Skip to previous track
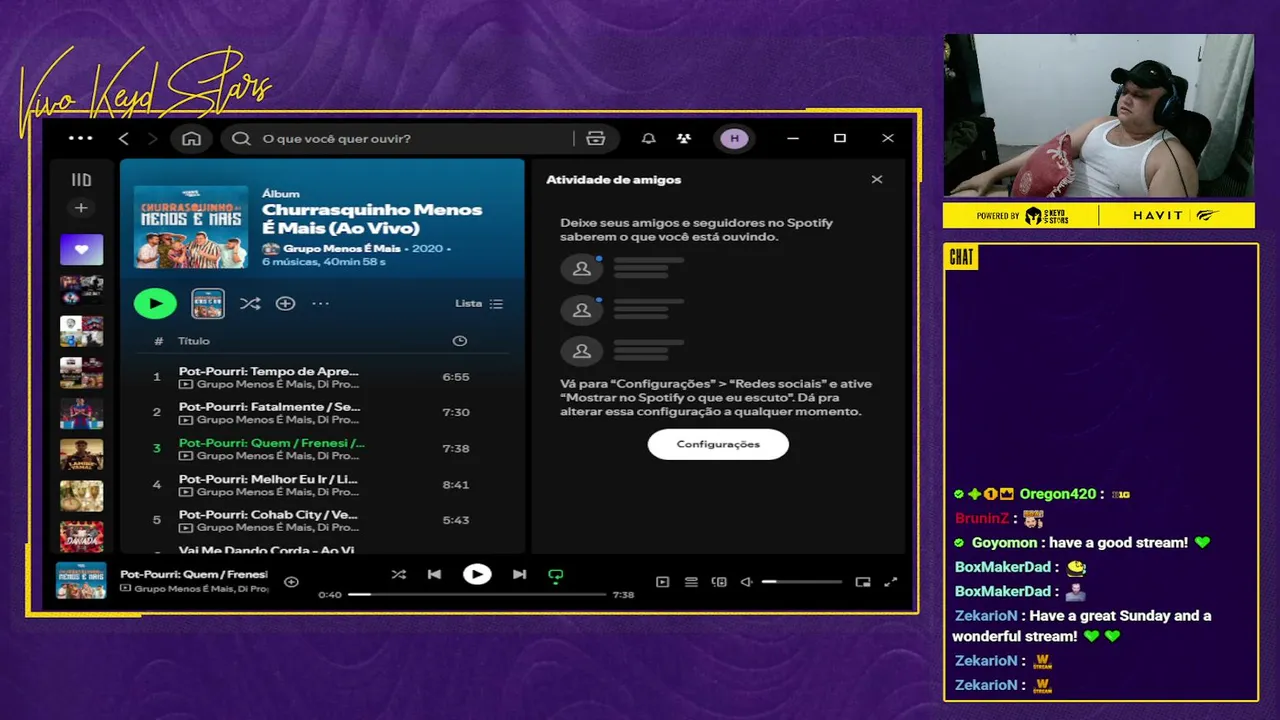Viewport: 1280px width, 720px height. [434, 574]
